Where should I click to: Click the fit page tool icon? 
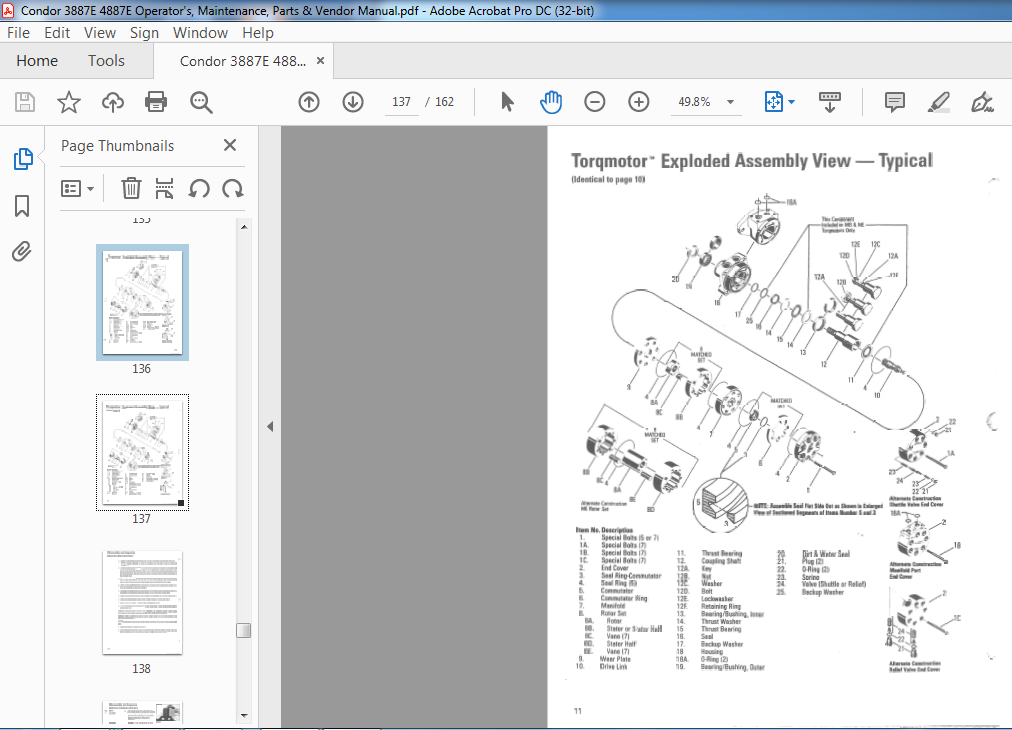point(773,102)
